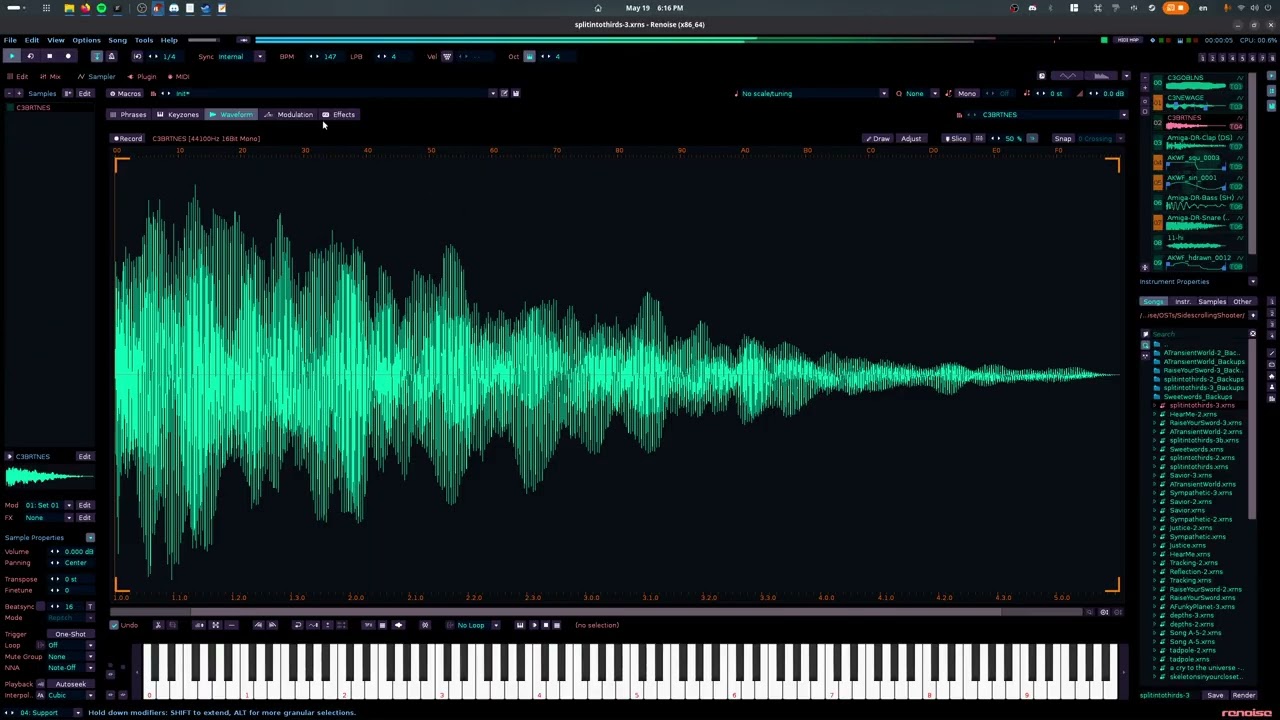Open the Tools menu

144,40
